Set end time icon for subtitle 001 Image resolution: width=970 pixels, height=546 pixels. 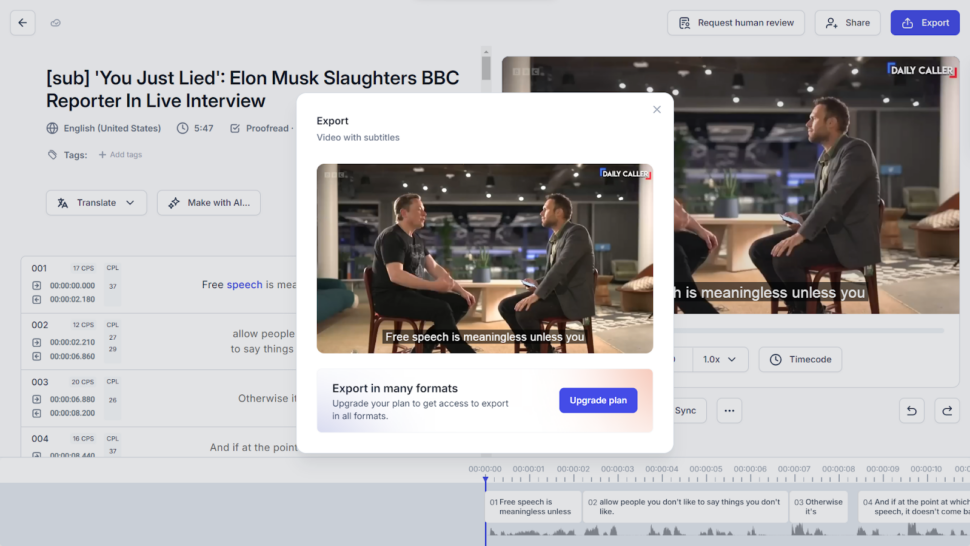click(36, 299)
